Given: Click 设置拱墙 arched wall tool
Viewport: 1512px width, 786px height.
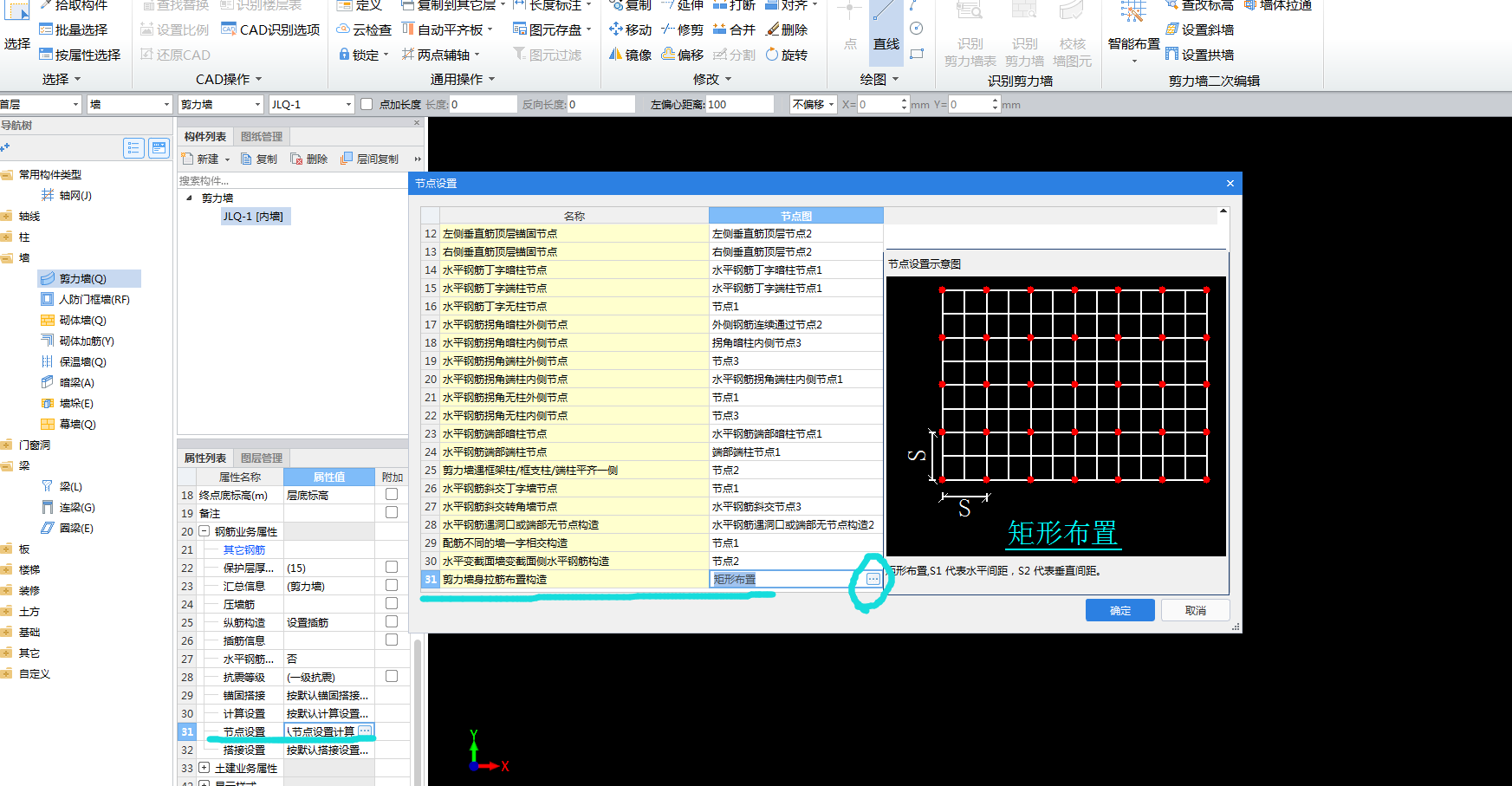Looking at the screenshot, I should 1200,55.
